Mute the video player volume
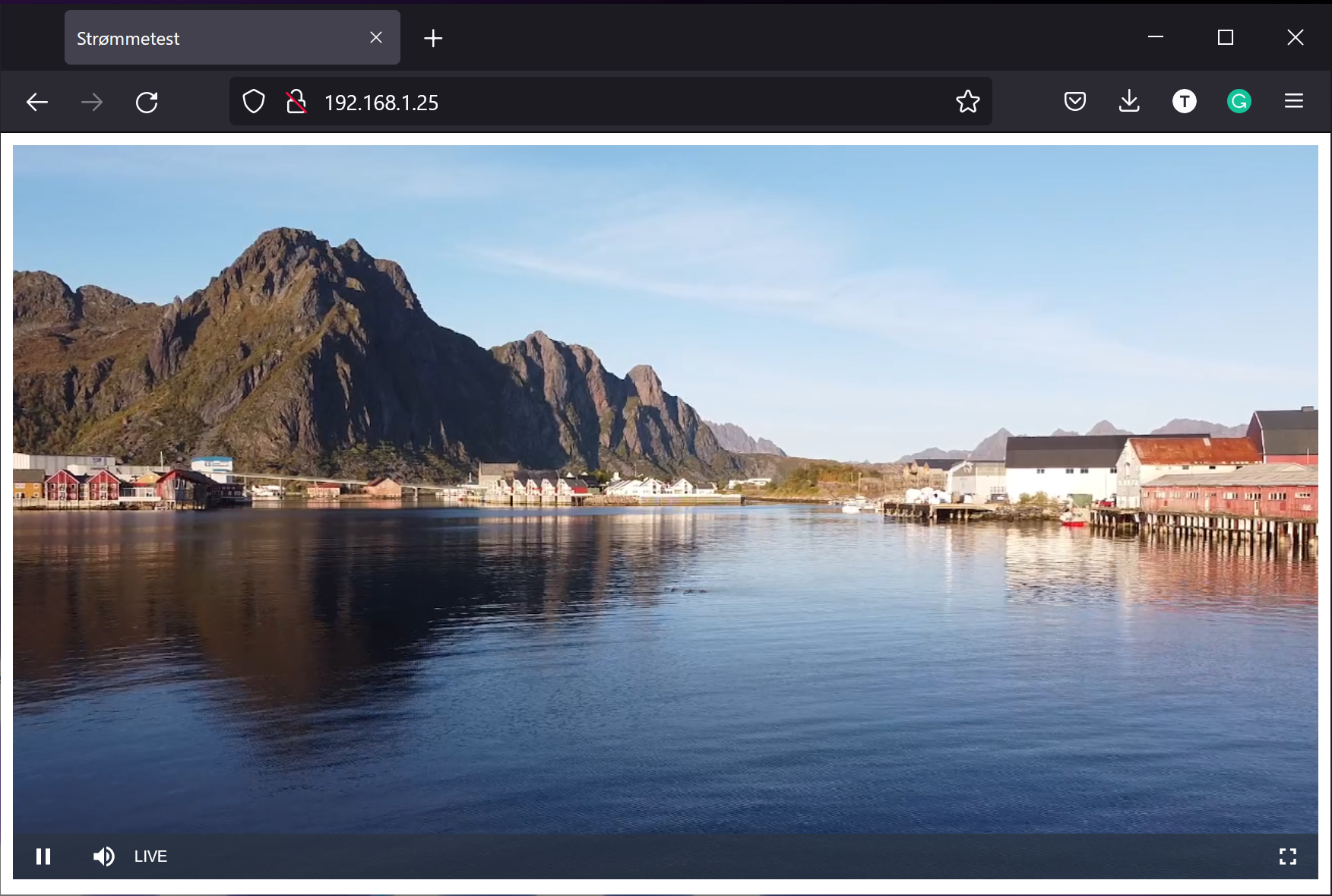1332x896 pixels. (x=103, y=856)
